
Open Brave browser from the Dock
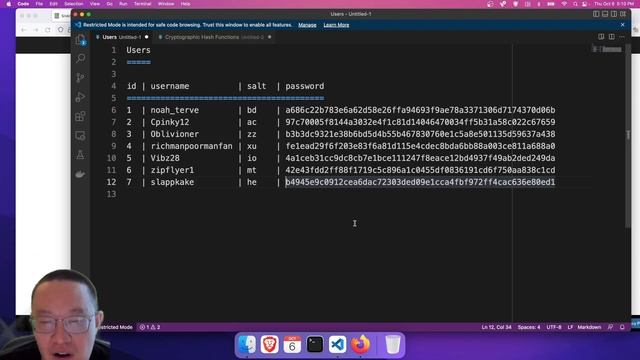(269, 344)
